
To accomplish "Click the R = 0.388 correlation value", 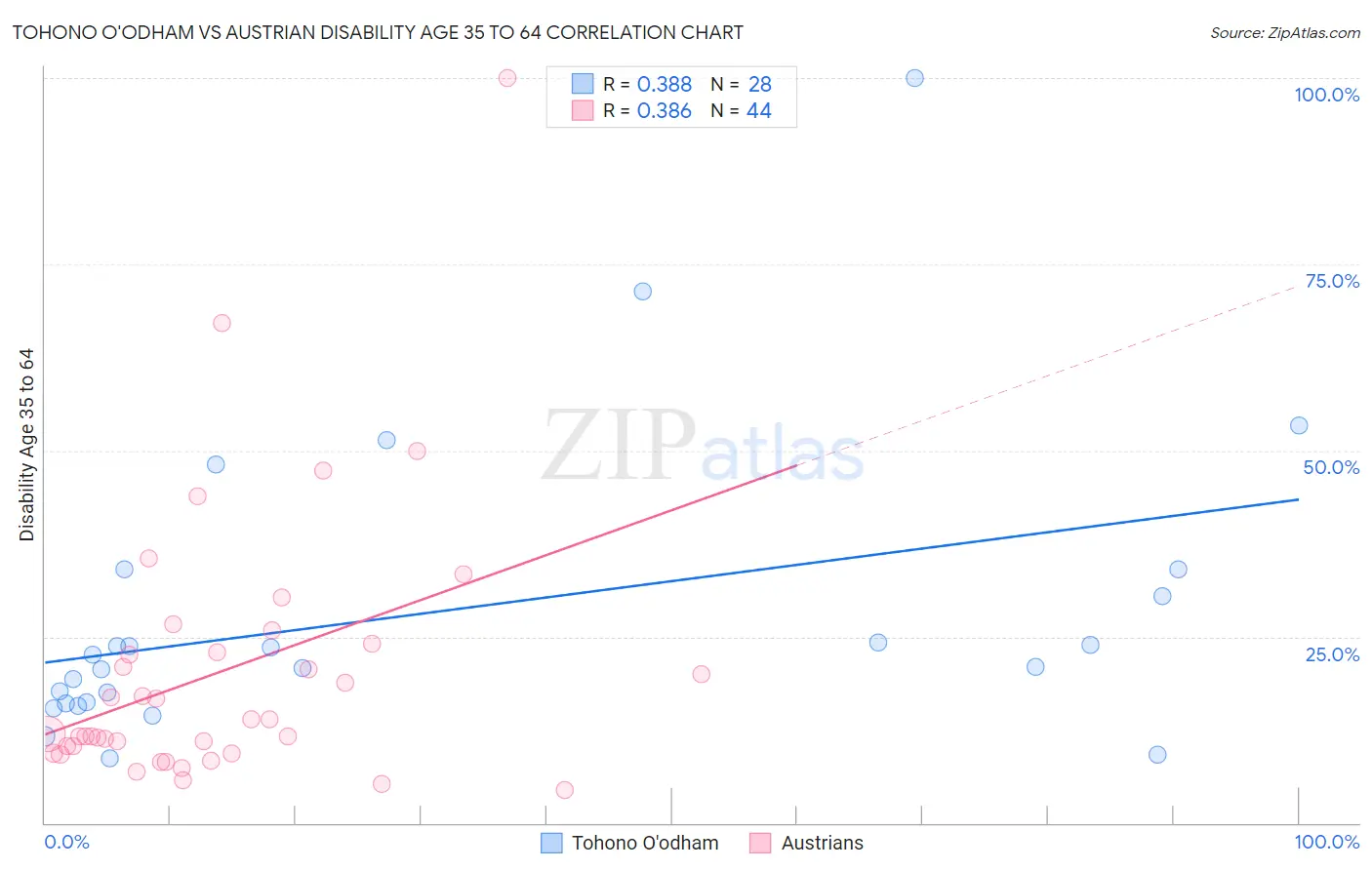I will click(647, 84).
